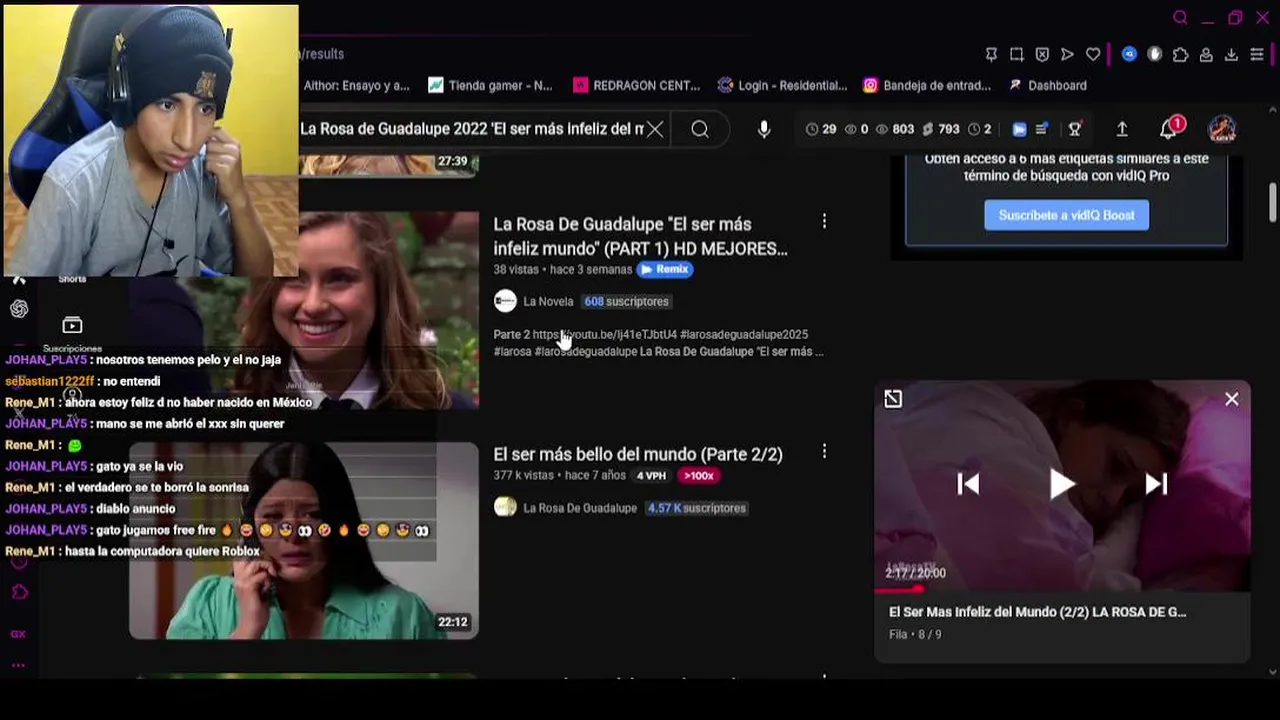This screenshot has height=720, width=1280.
Task: Open video title "El ser más infeliz mundo (PART 1)"
Action: (640, 236)
